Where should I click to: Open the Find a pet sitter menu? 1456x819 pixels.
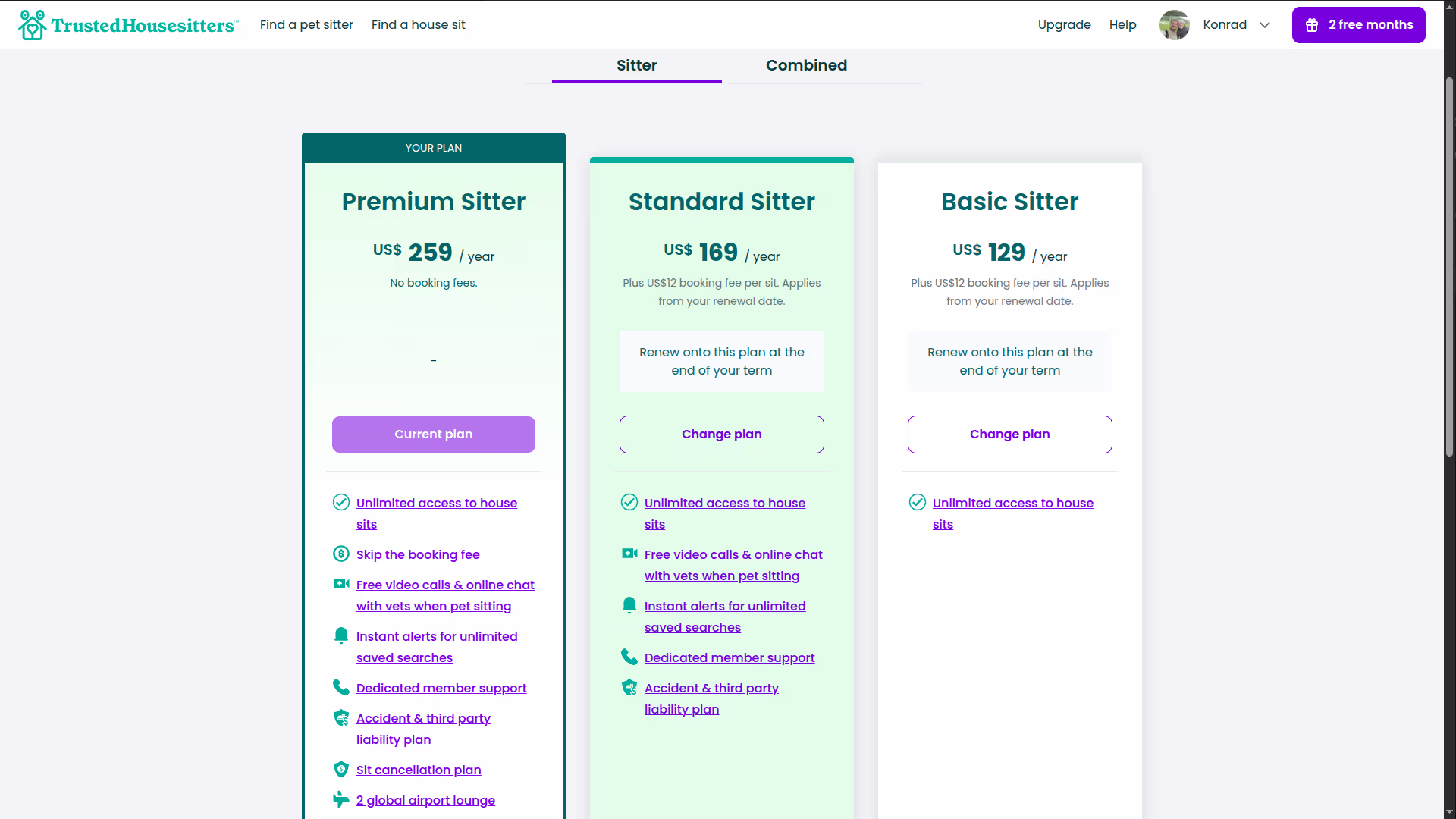pyautogui.click(x=306, y=24)
